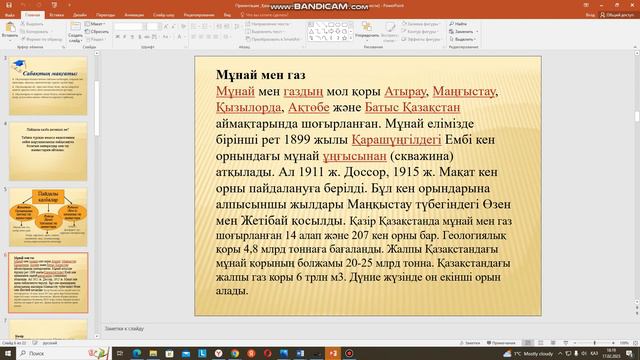
Task: Click the clear formatting icon
Action: pyautogui.click(x=183, y=26)
